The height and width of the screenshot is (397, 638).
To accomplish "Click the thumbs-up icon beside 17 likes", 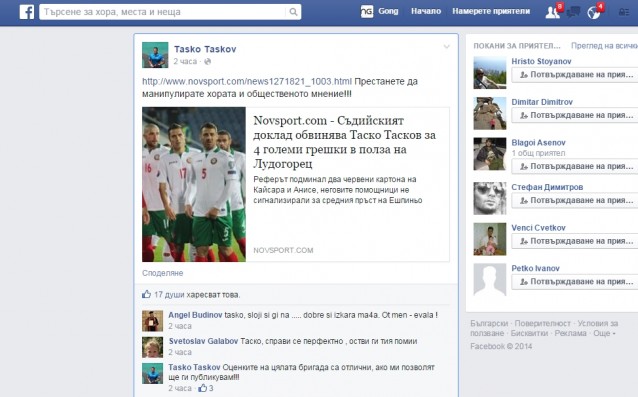I will tap(146, 294).
